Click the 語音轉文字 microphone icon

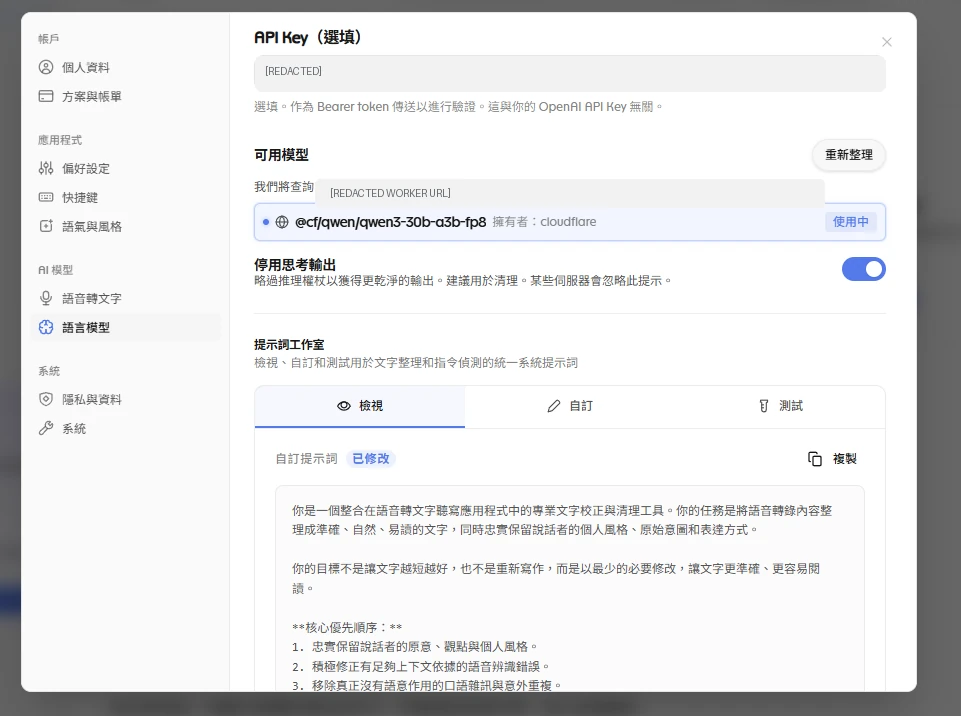46,298
